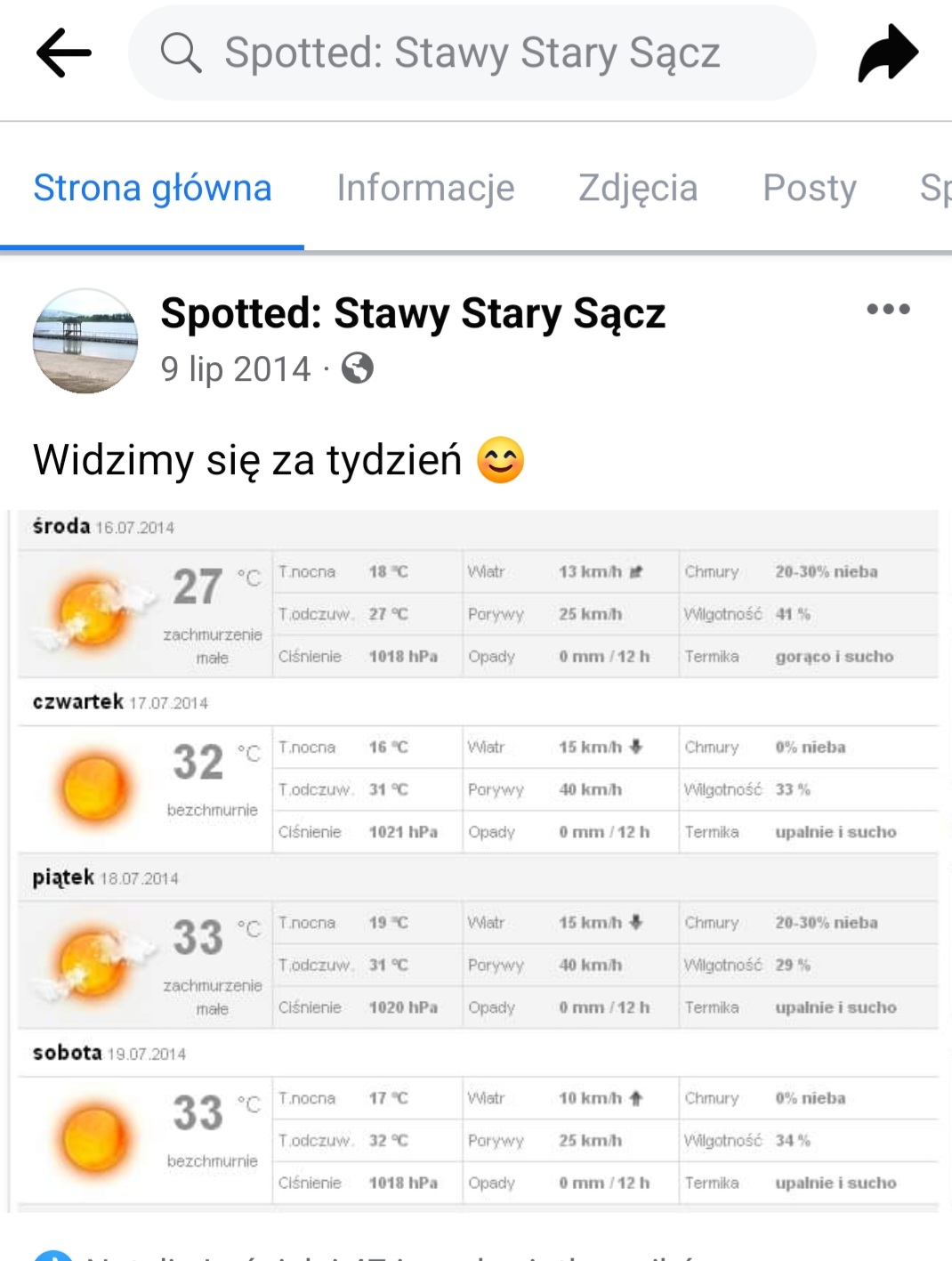Switch to the Strona główna tab
952x1261 pixels.
152,189
